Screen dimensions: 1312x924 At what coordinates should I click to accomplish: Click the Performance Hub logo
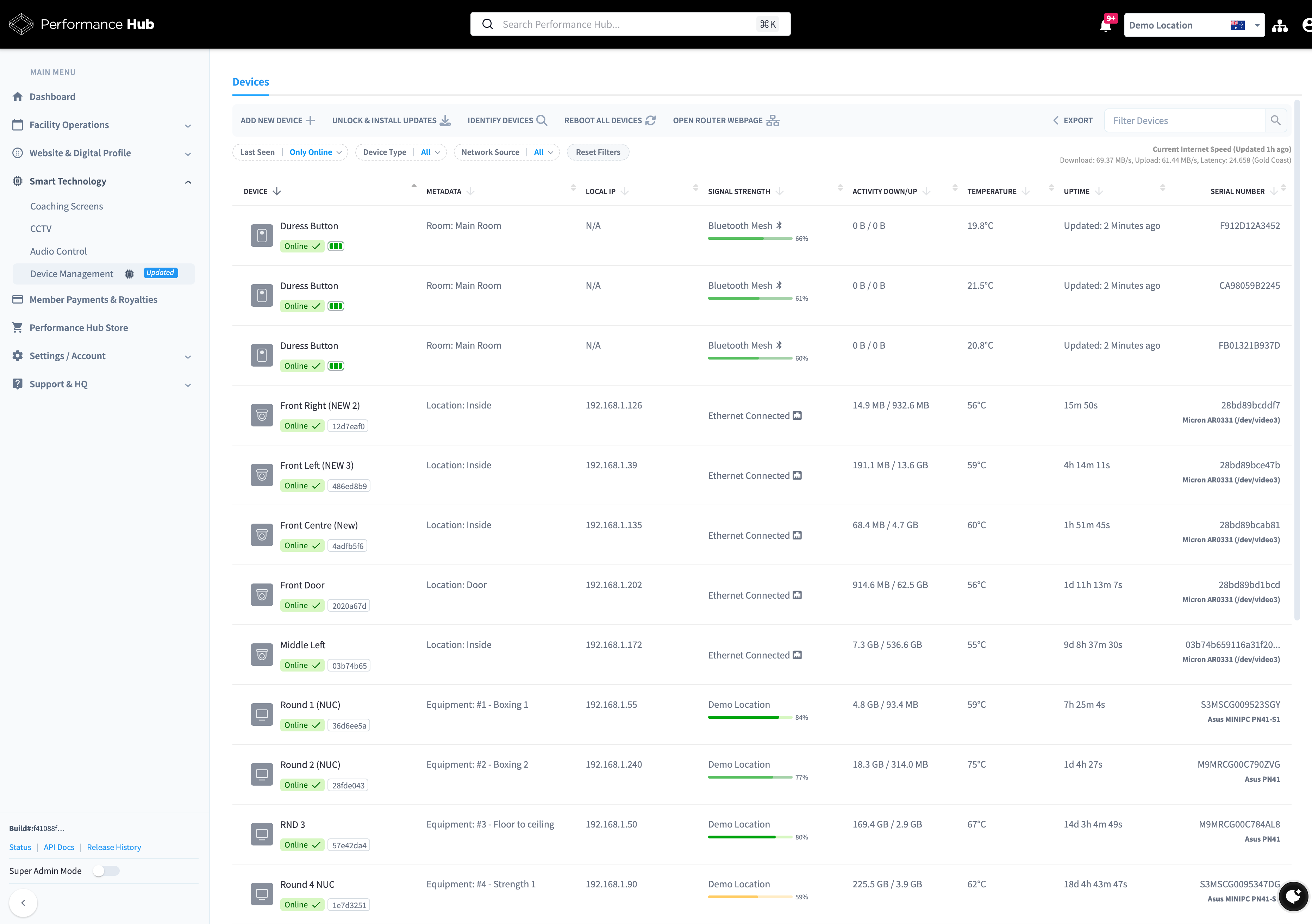click(80, 24)
